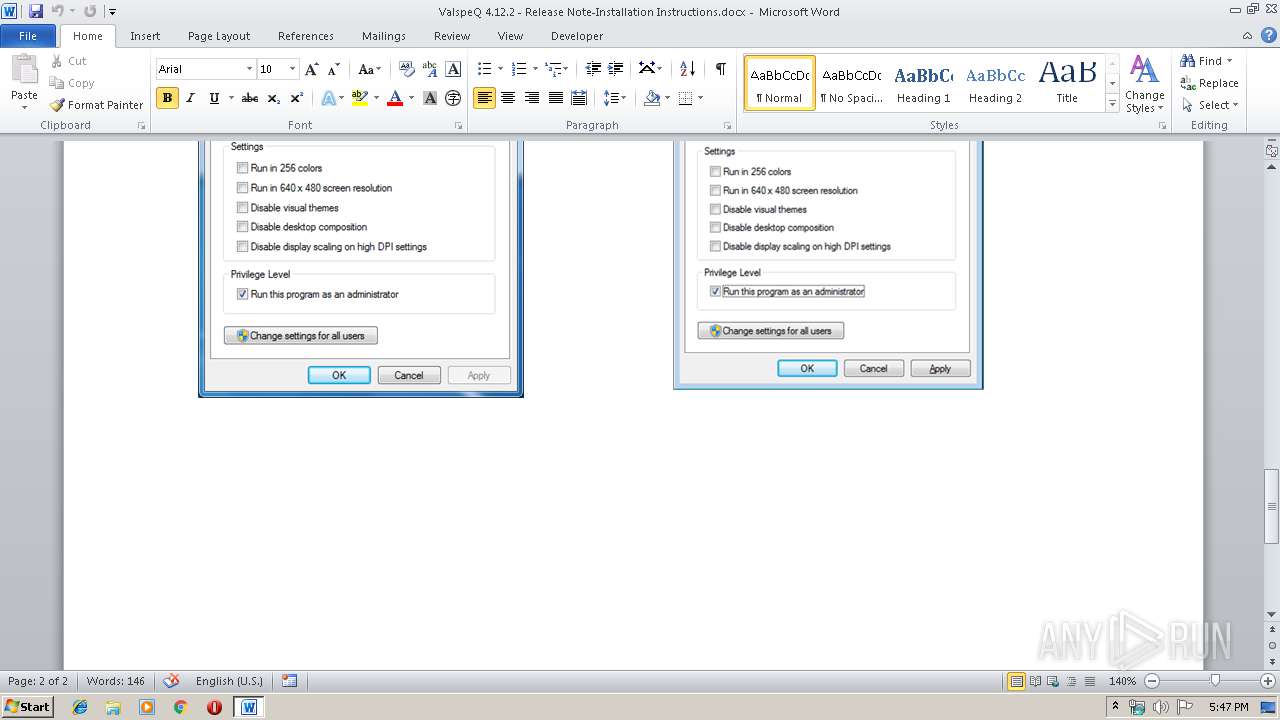
Task: Sort text with the A-Z icon
Action: 687,69
